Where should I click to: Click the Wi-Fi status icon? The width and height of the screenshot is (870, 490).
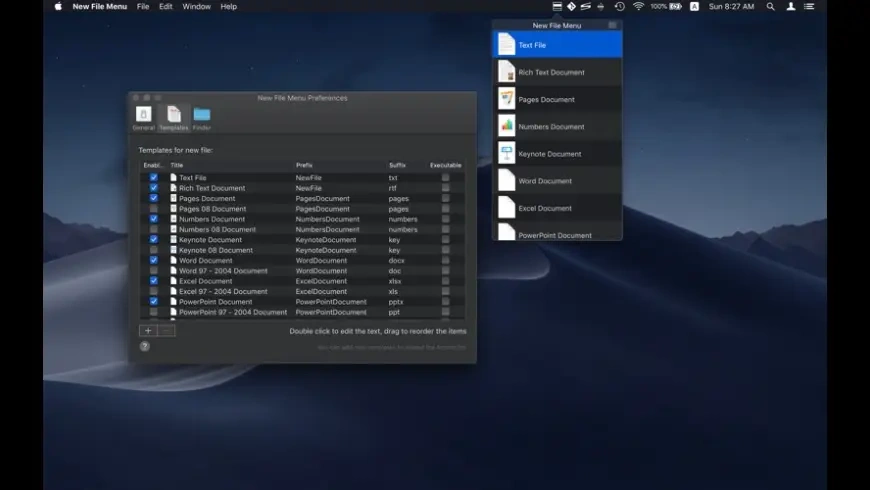[639, 7]
